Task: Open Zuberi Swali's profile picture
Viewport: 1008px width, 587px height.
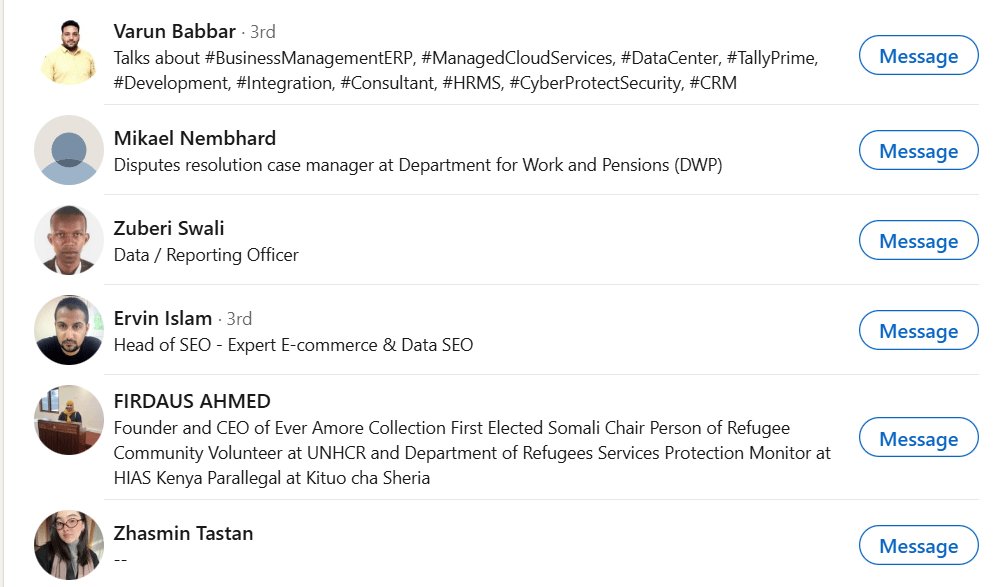Action: click(69, 240)
